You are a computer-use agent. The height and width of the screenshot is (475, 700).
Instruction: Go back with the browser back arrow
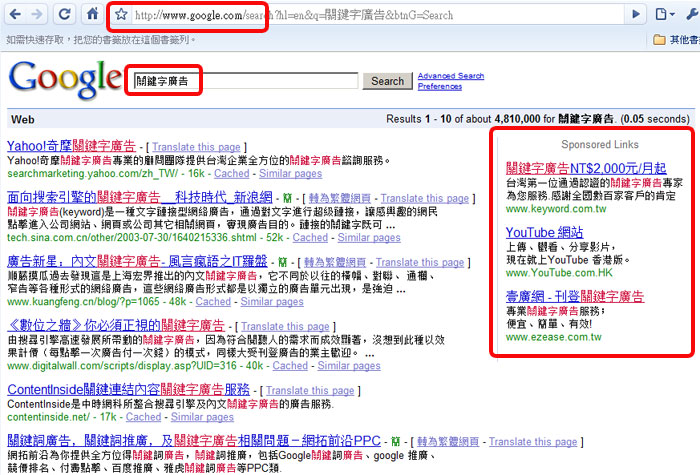pos(15,15)
